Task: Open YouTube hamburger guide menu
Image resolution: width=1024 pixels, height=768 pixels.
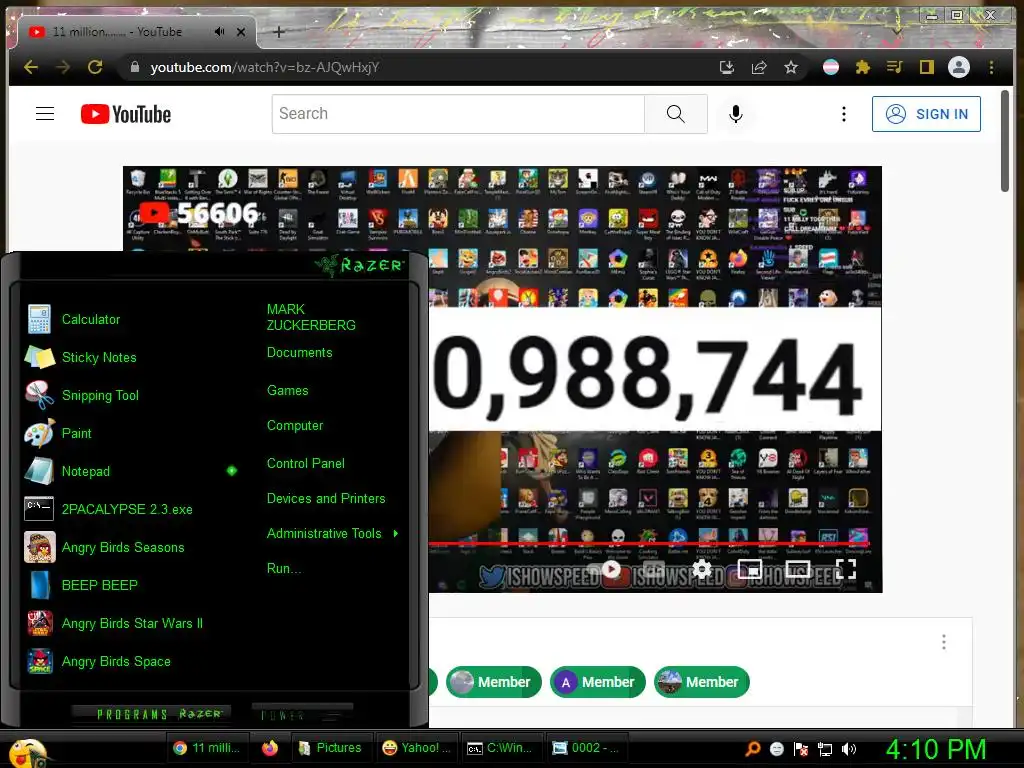Action: click(x=45, y=114)
